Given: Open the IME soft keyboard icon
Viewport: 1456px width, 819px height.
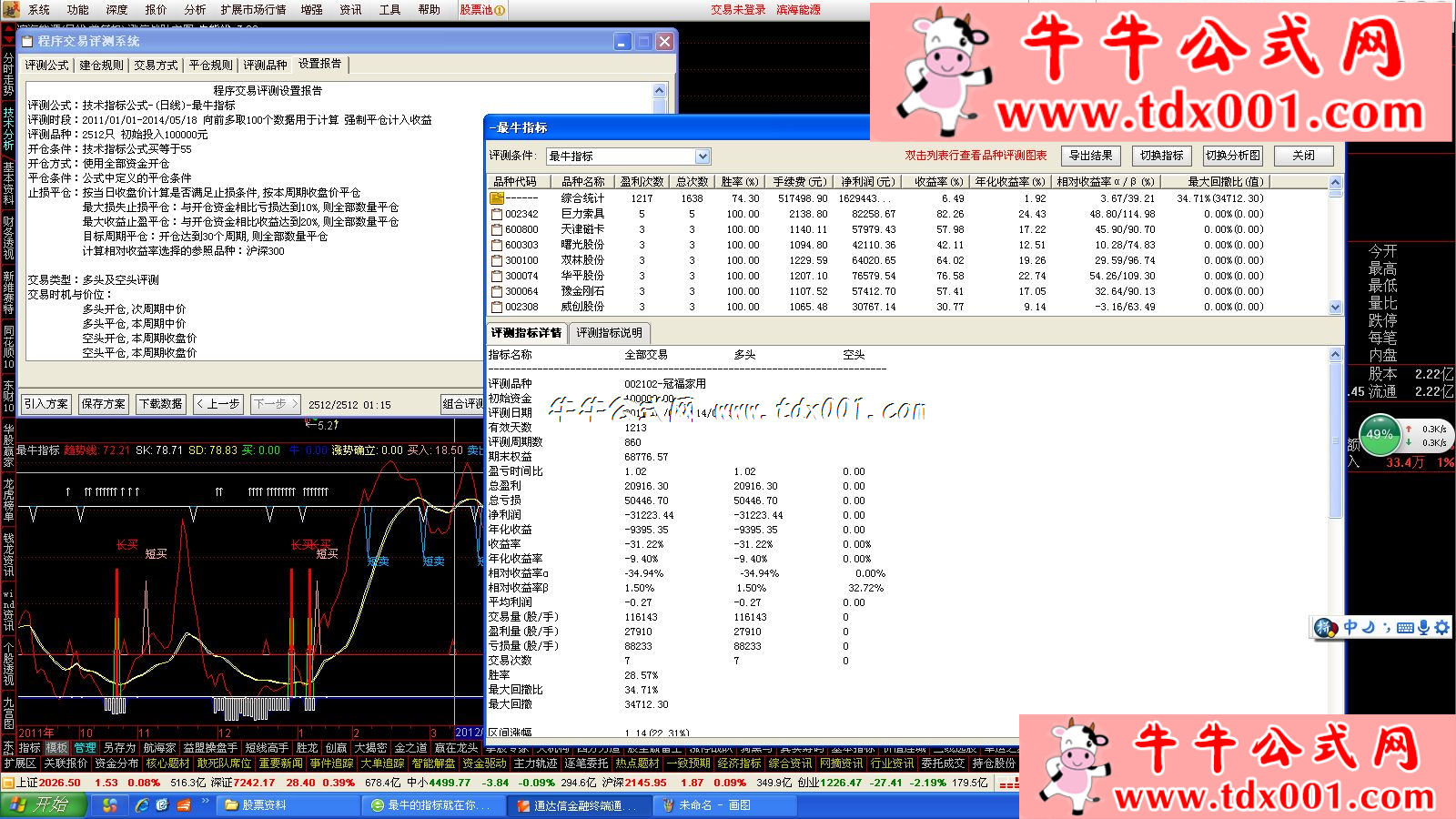Looking at the screenshot, I should 1405,627.
